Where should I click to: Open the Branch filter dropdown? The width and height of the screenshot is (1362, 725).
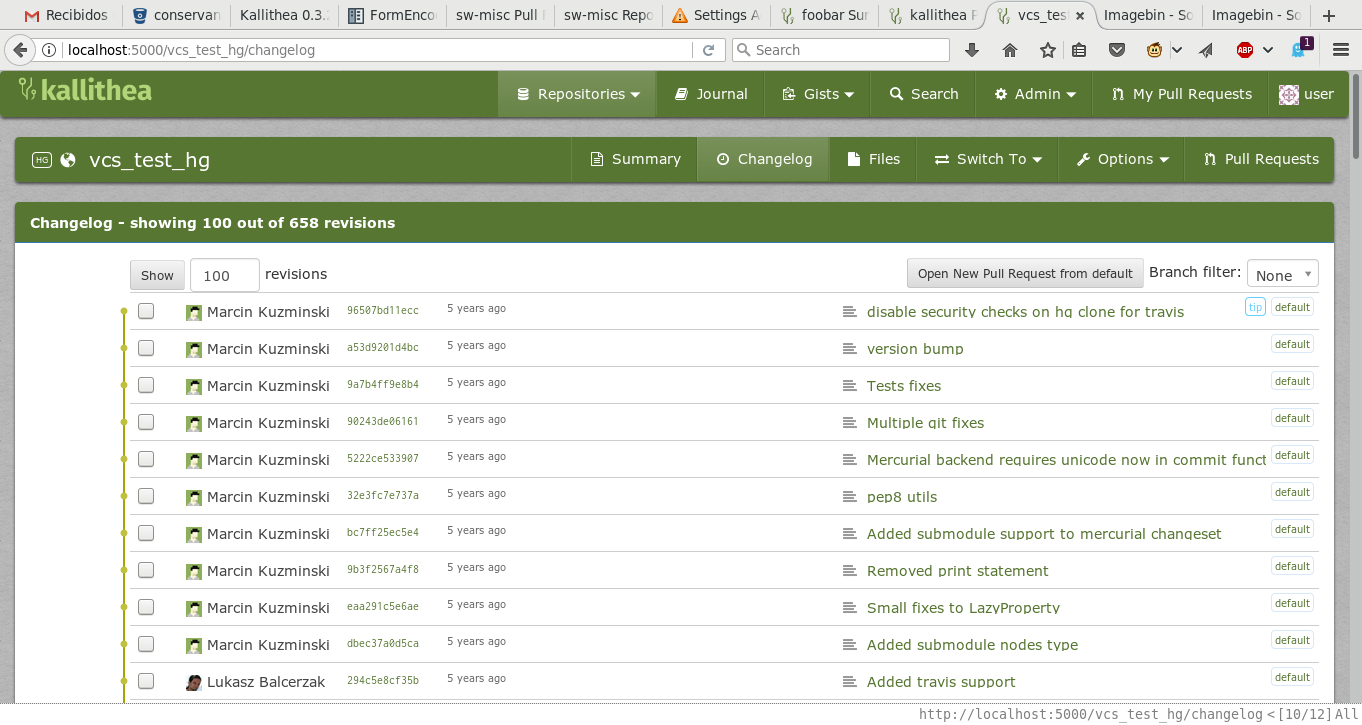[1282, 274]
